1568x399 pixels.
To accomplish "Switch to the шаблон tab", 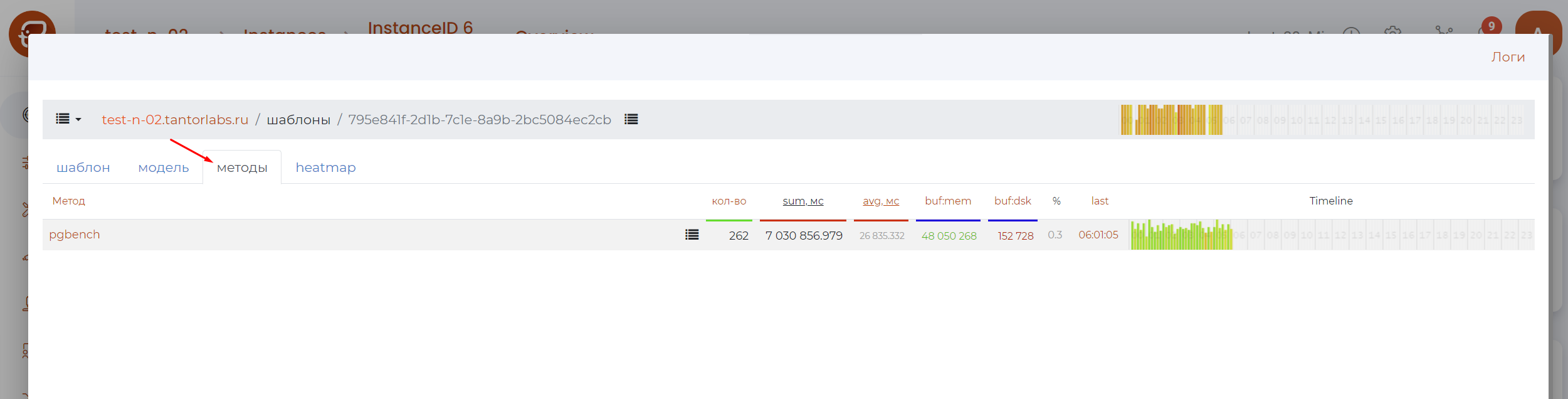I will click(x=83, y=168).
